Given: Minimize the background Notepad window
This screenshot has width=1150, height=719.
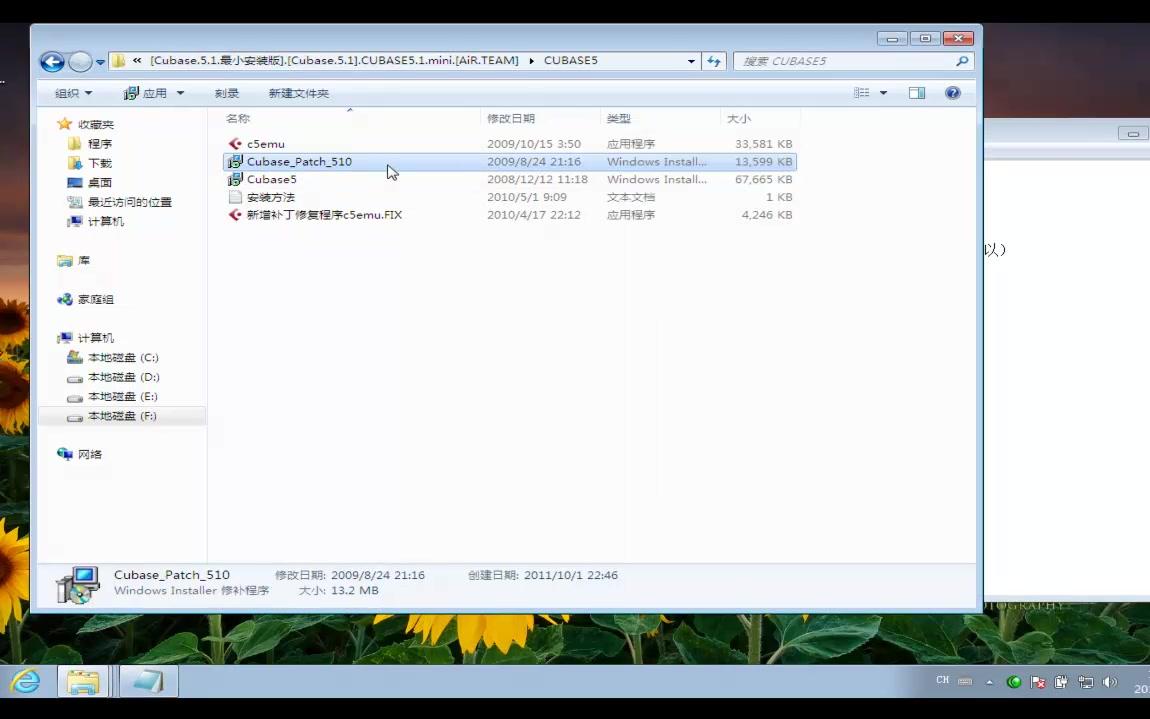Looking at the screenshot, I should point(1132,134).
